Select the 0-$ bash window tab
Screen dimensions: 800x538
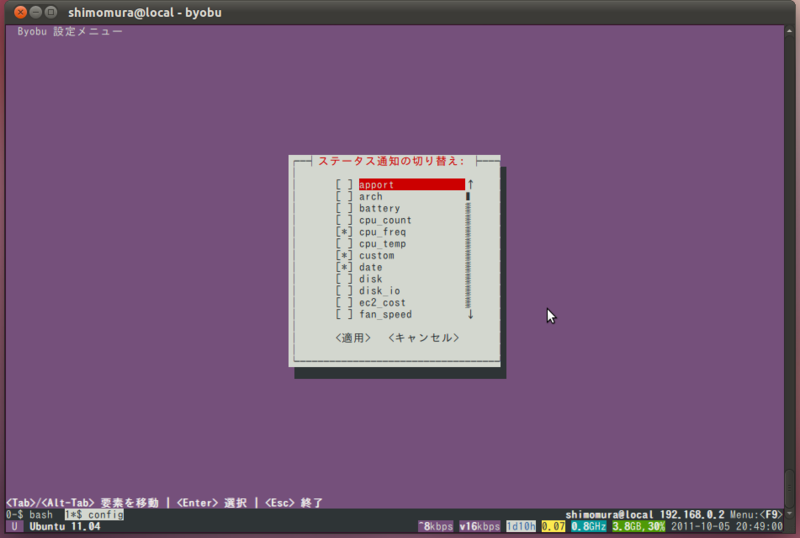29,515
